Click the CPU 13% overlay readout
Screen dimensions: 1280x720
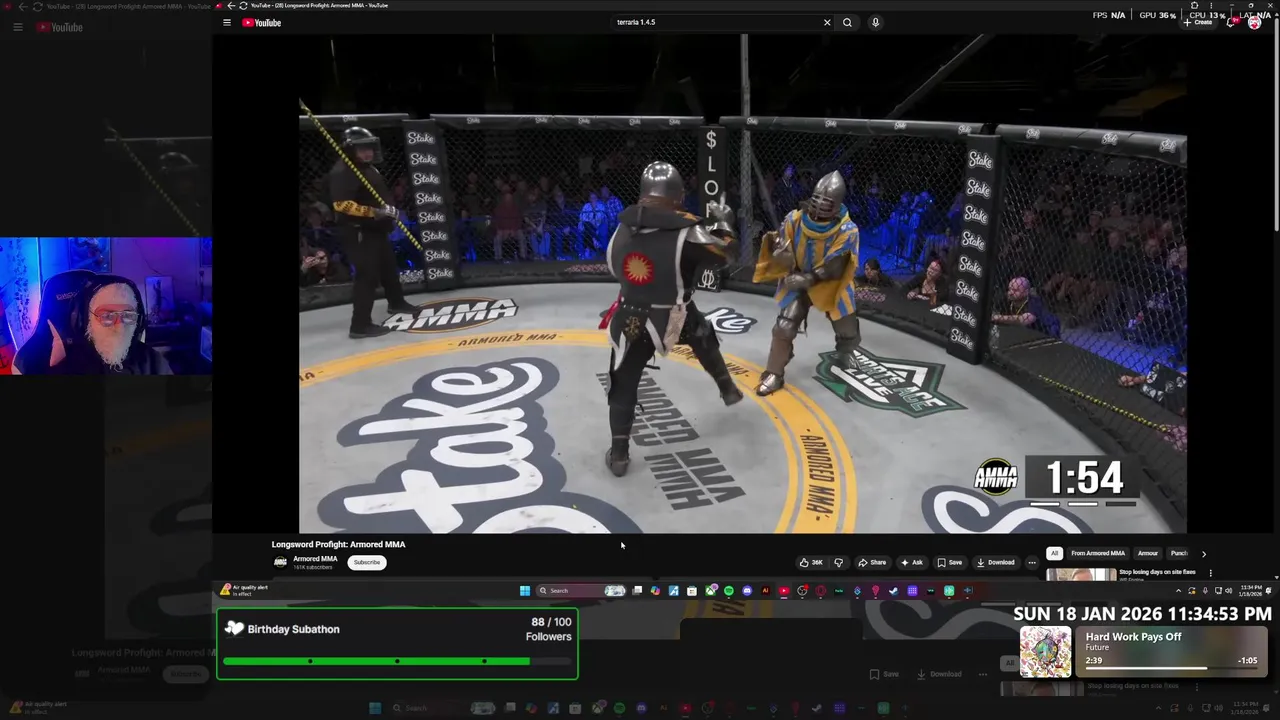(x=1207, y=15)
